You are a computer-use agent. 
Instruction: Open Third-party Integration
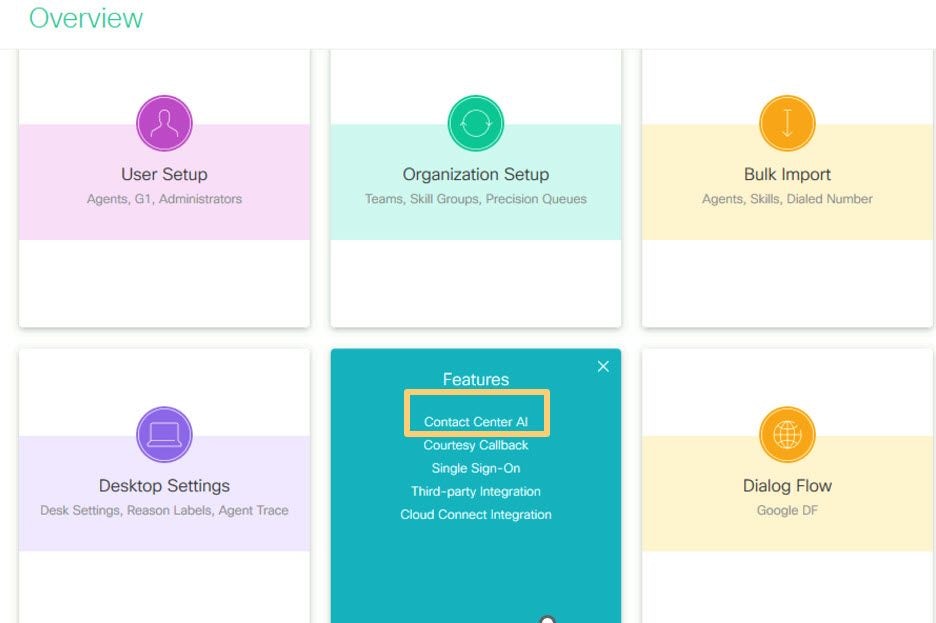point(476,491)
